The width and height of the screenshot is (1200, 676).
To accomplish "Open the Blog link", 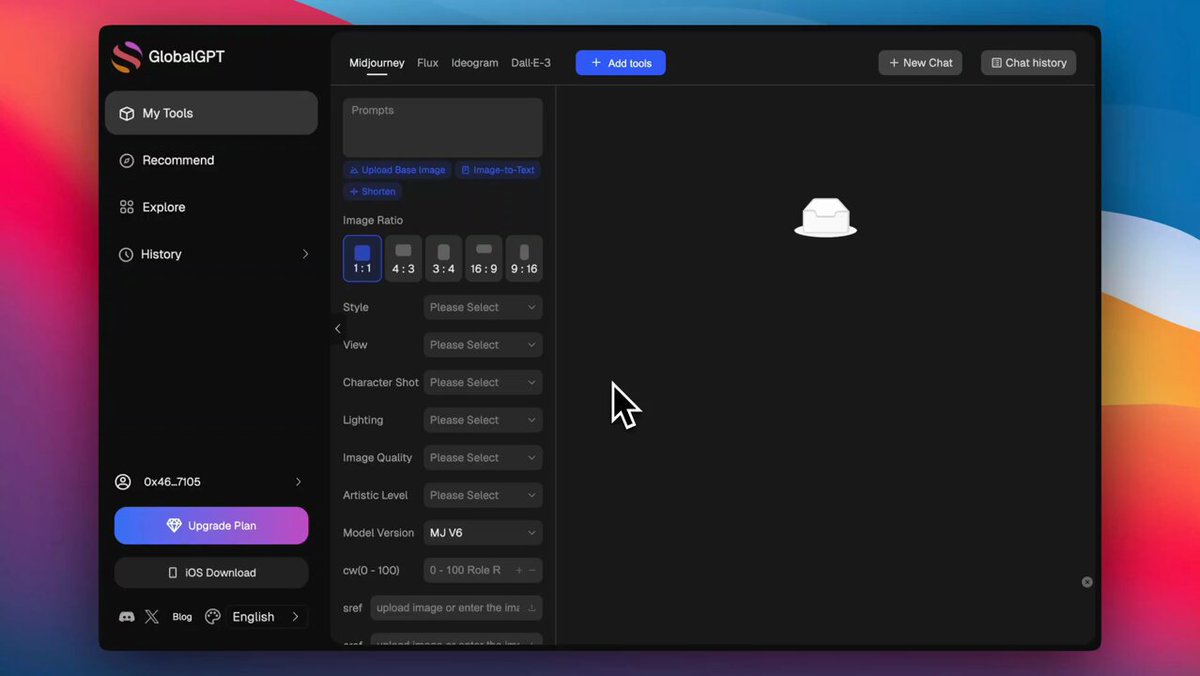I will (x=182, y=617).
